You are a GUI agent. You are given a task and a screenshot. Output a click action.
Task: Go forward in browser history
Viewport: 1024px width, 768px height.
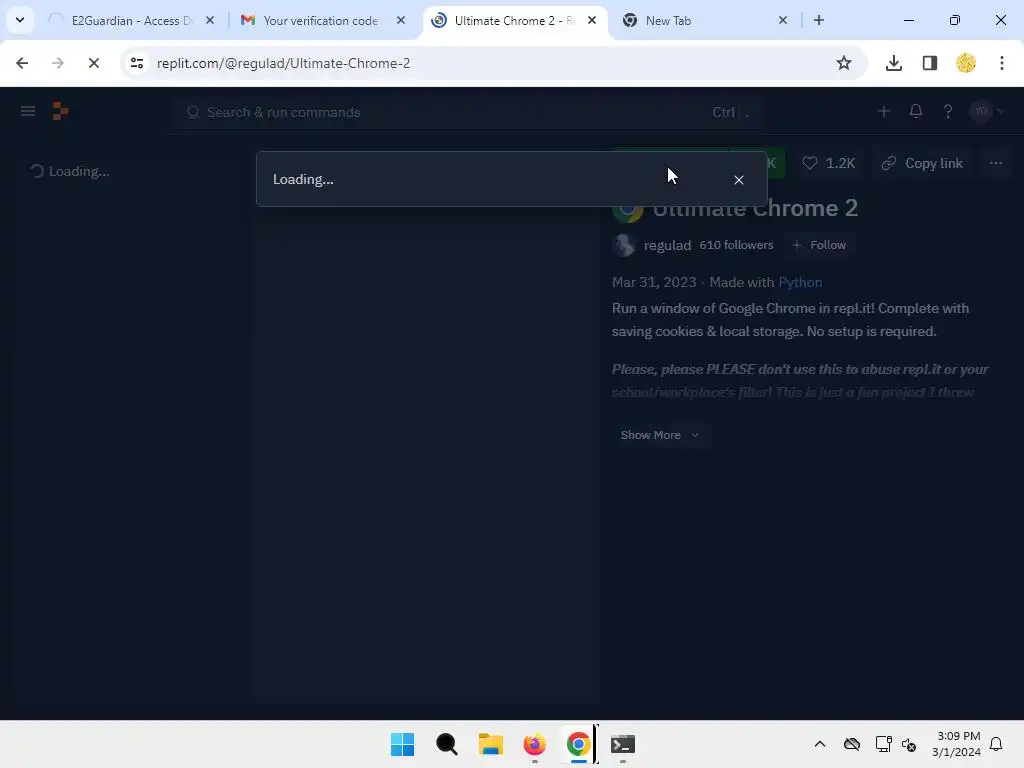57,63
